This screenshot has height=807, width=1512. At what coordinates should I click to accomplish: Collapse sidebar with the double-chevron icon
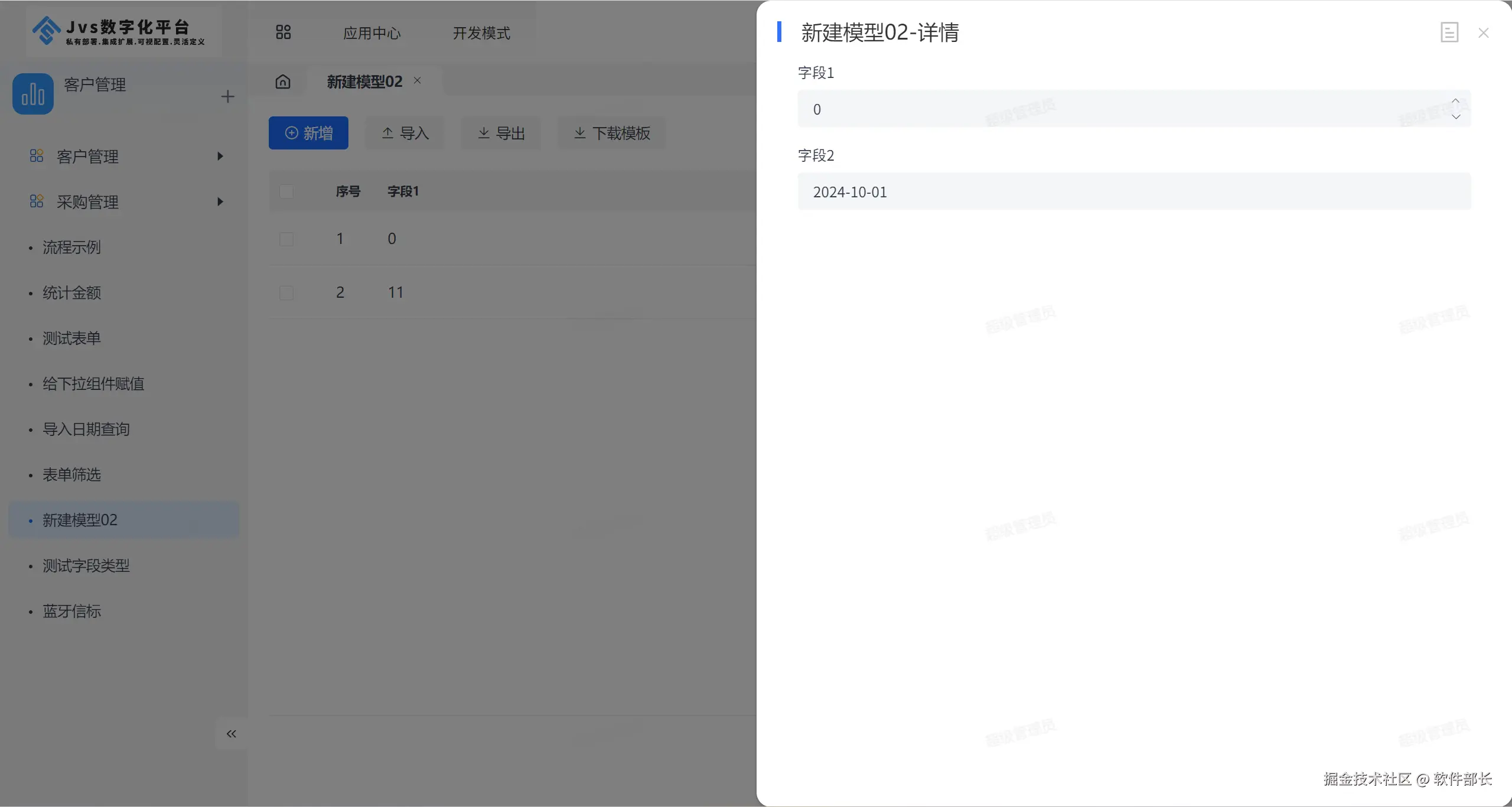pos(231,734)
